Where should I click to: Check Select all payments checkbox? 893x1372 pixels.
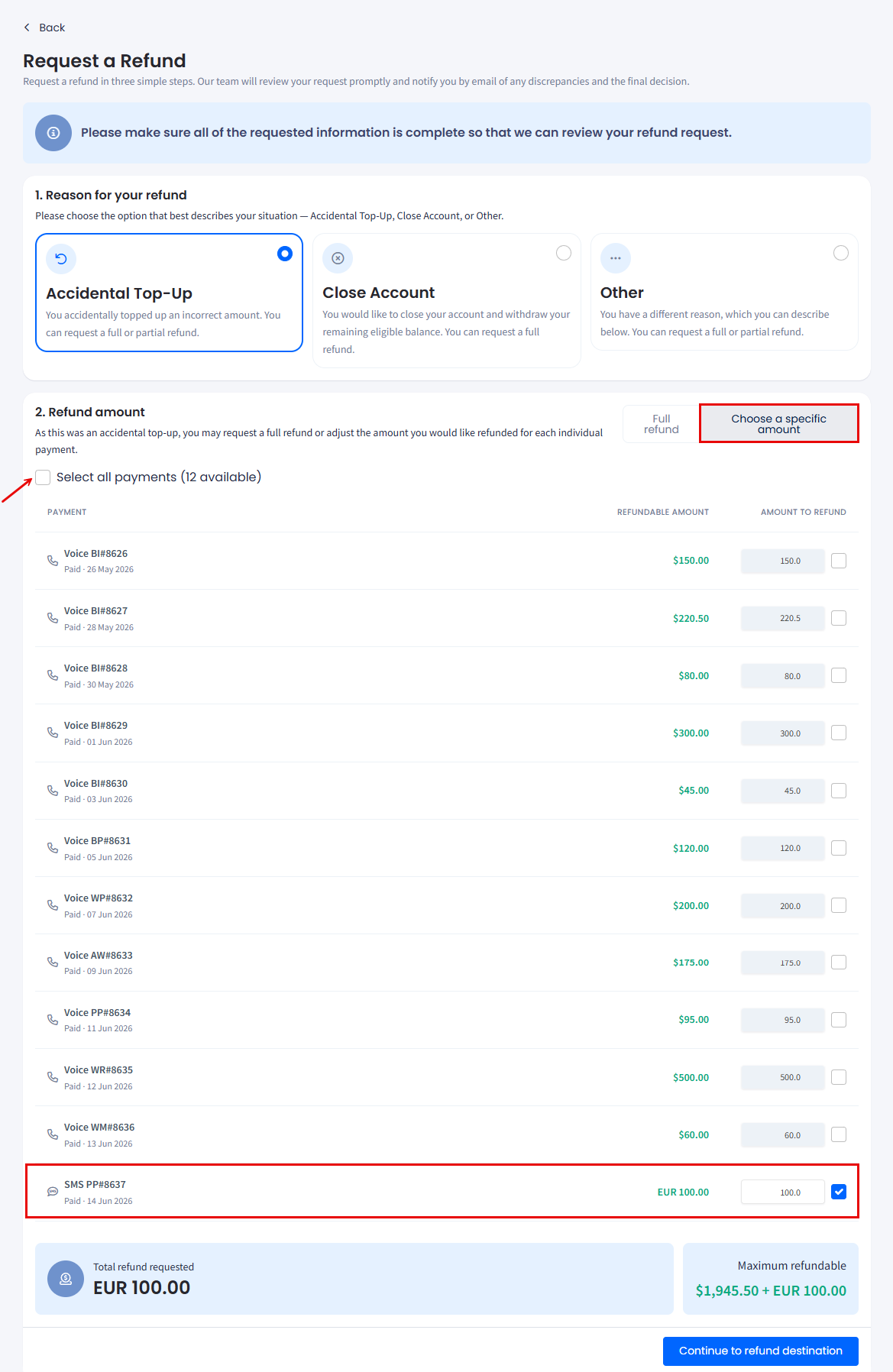pyautogui.click(x=43, y=477)
